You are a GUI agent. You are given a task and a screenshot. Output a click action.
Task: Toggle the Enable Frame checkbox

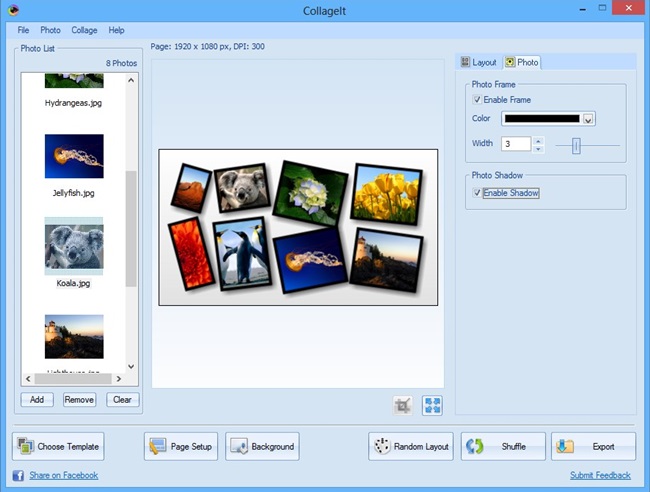tap(477, 99)
